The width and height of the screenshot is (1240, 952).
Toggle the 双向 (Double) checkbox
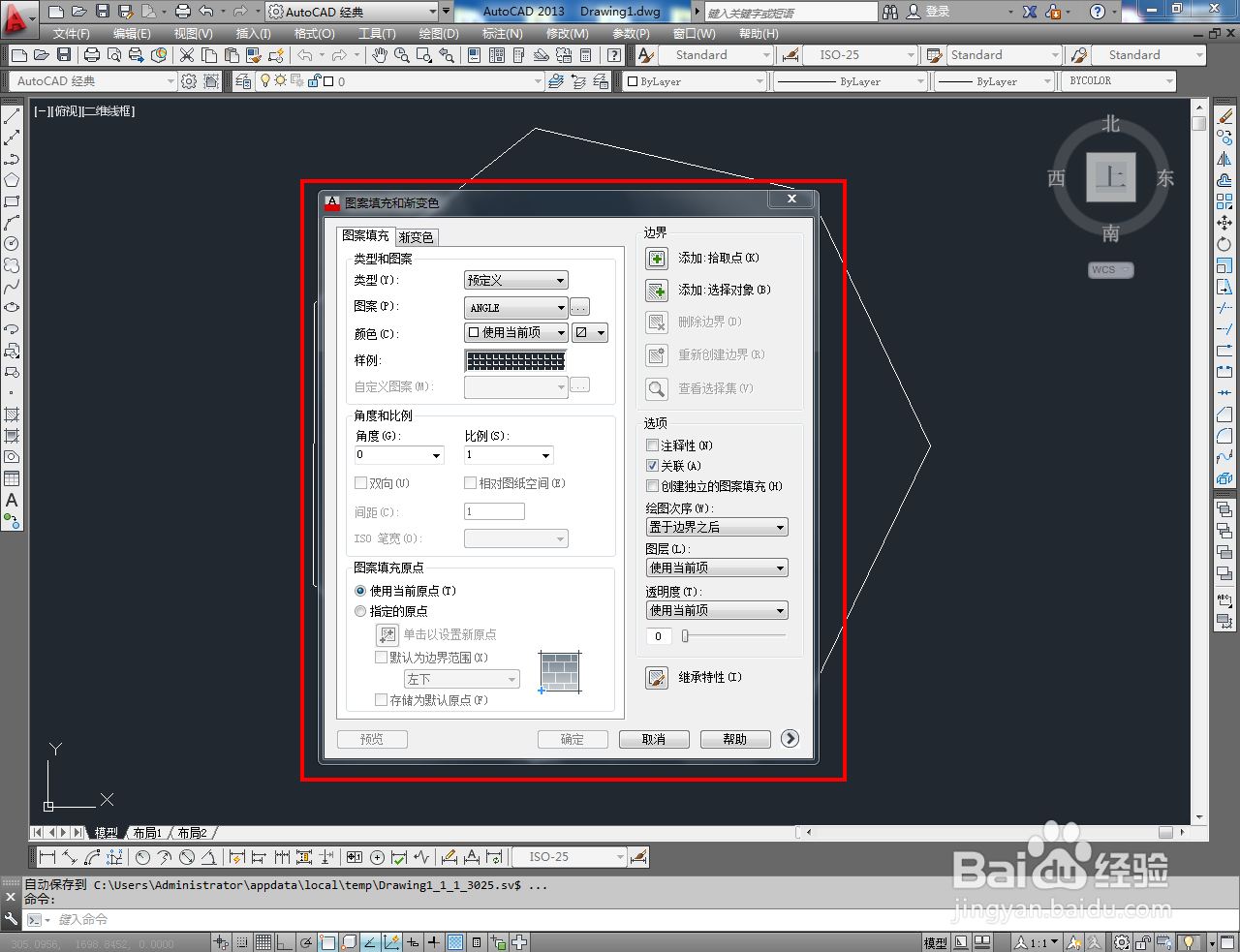click(x=360, y=483)
